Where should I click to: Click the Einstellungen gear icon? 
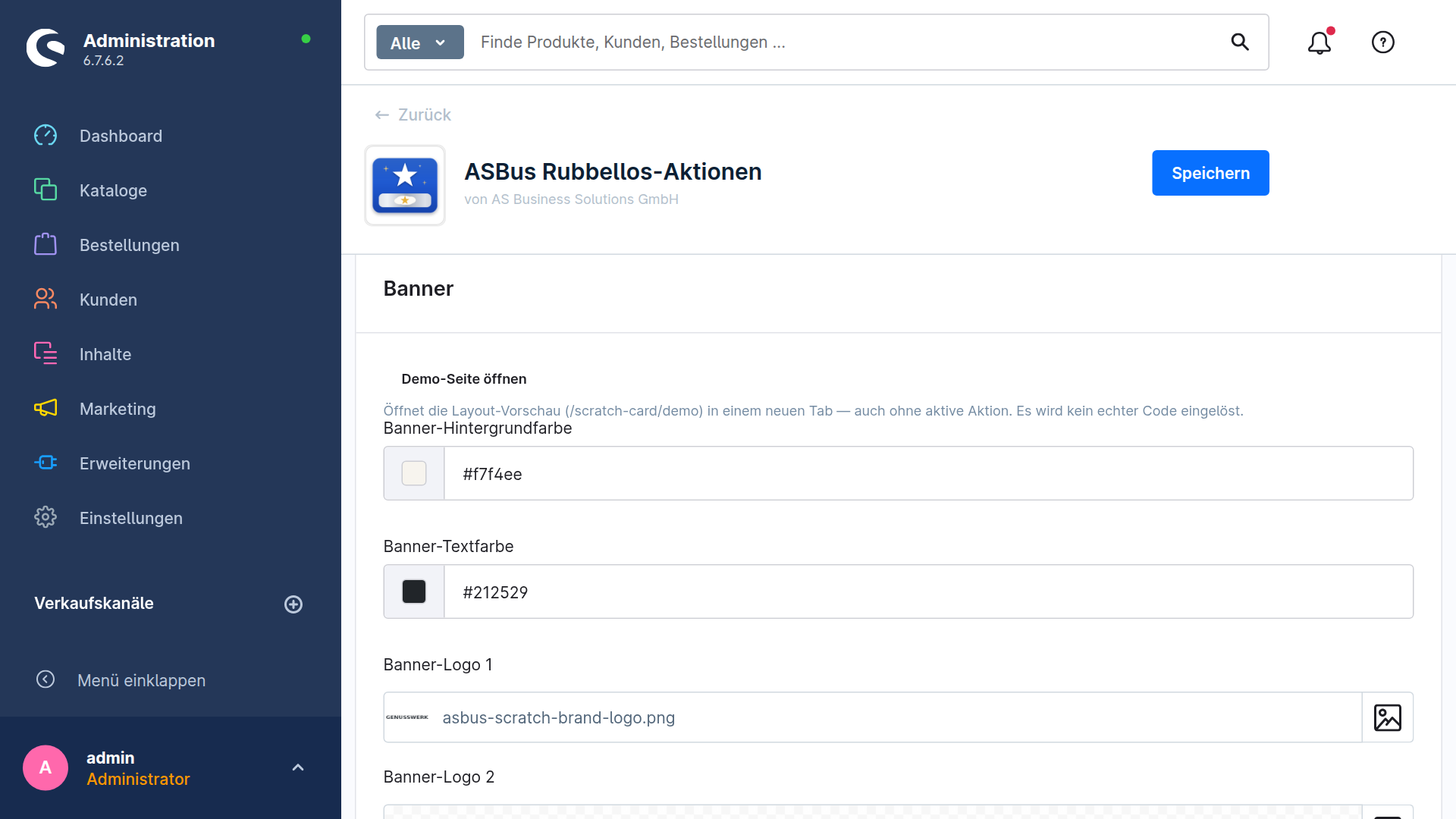click(x=45, y=517)
